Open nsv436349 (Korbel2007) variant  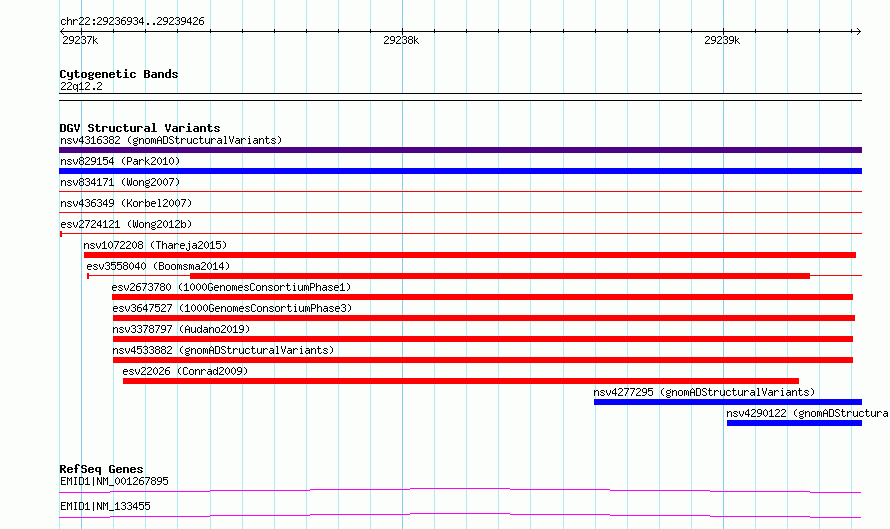[x=126, y=203]
